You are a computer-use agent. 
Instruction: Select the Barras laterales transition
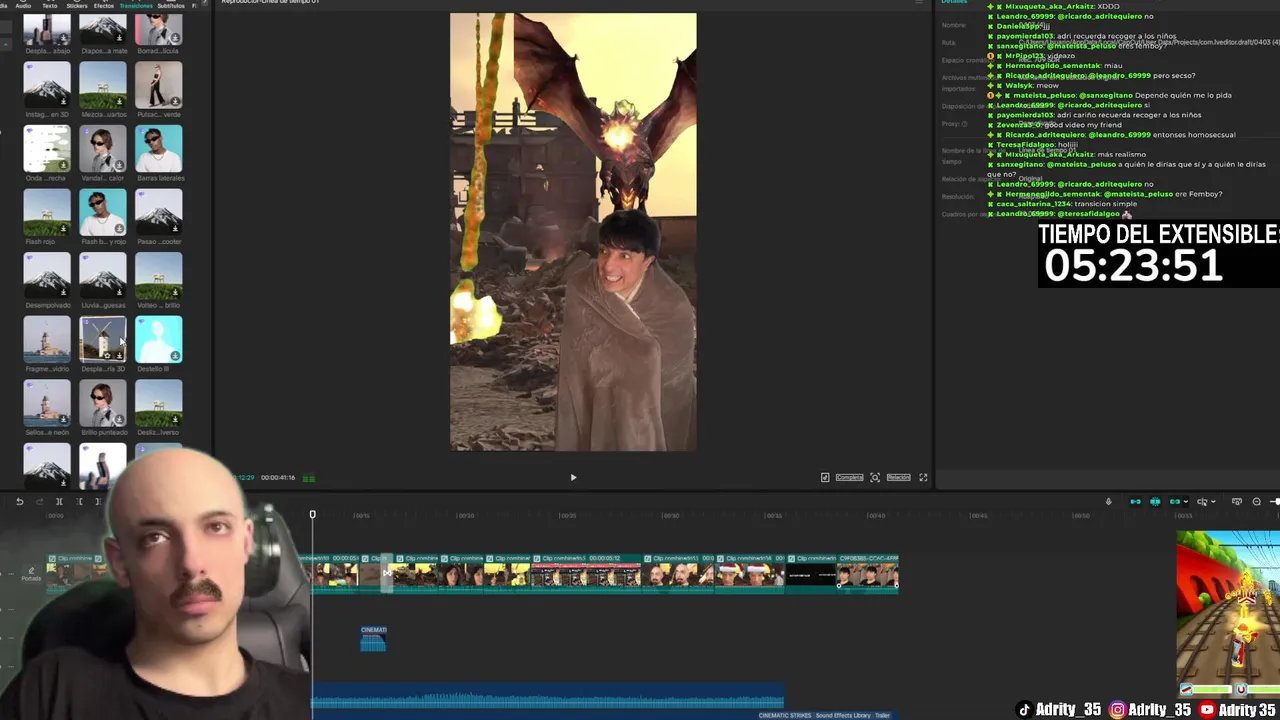(x=159, y=148)
